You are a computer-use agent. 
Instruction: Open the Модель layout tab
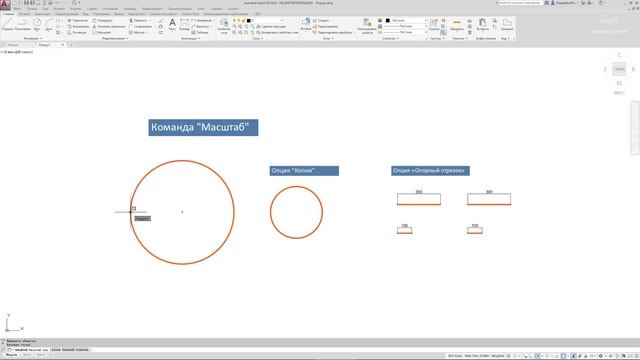click(x=11, y=355)
